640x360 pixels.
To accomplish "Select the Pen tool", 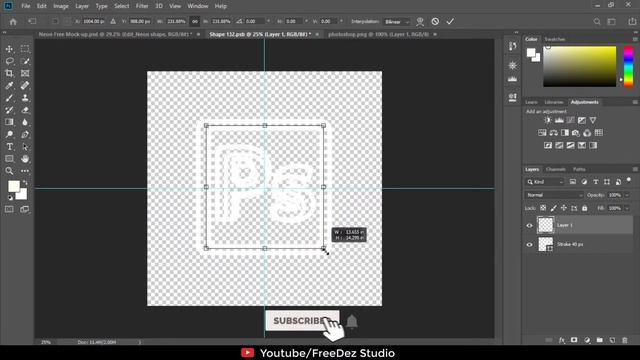I will (x=25, y=134).
